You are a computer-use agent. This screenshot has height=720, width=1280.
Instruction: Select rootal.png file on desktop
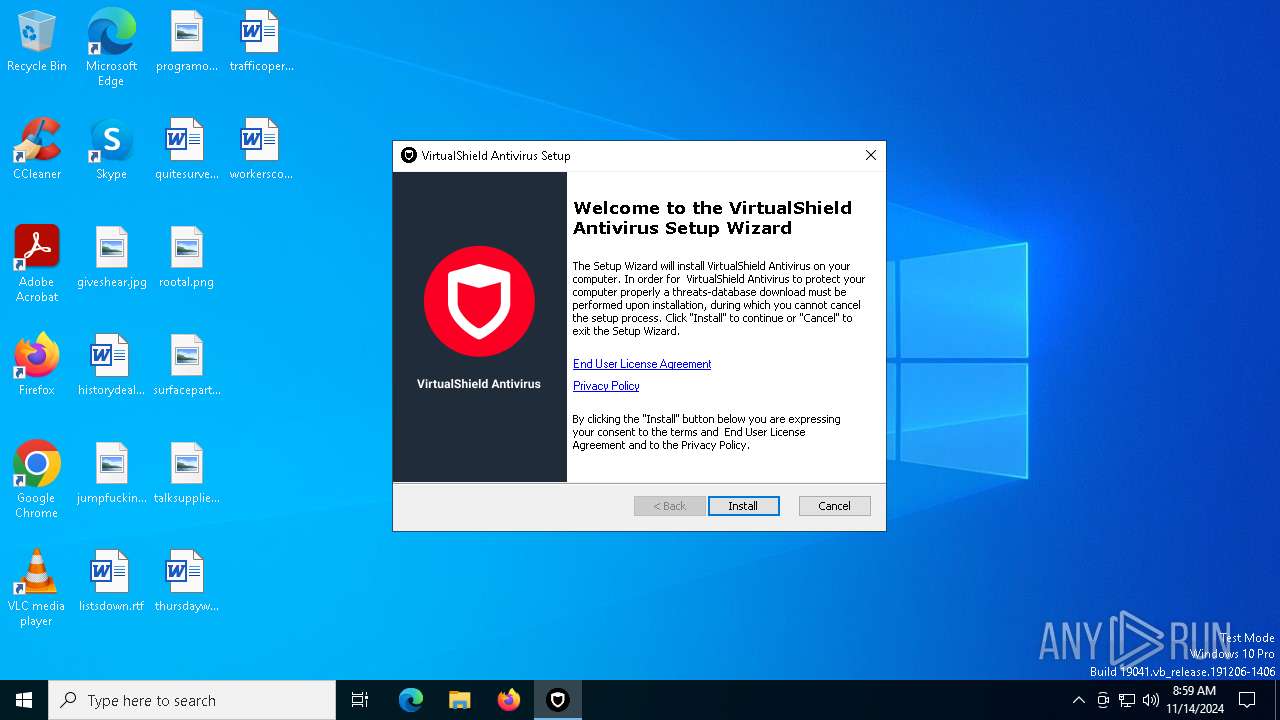(x=186, y=258)
